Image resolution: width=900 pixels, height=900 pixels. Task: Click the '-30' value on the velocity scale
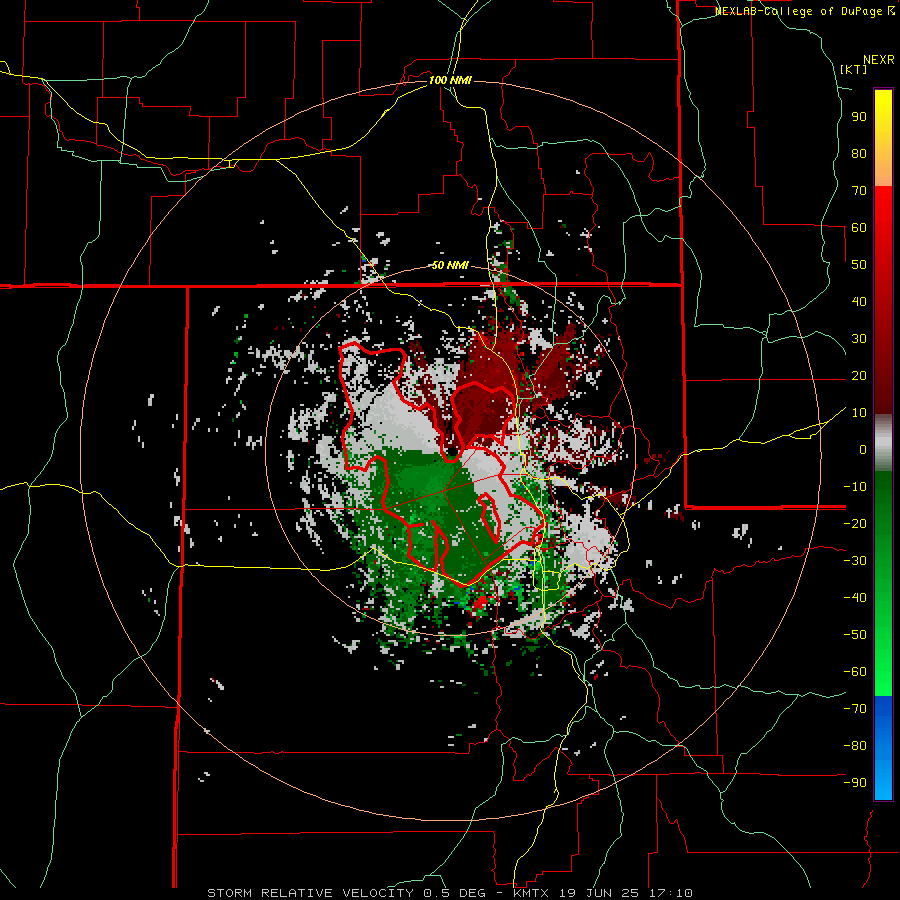coord(855,561)
